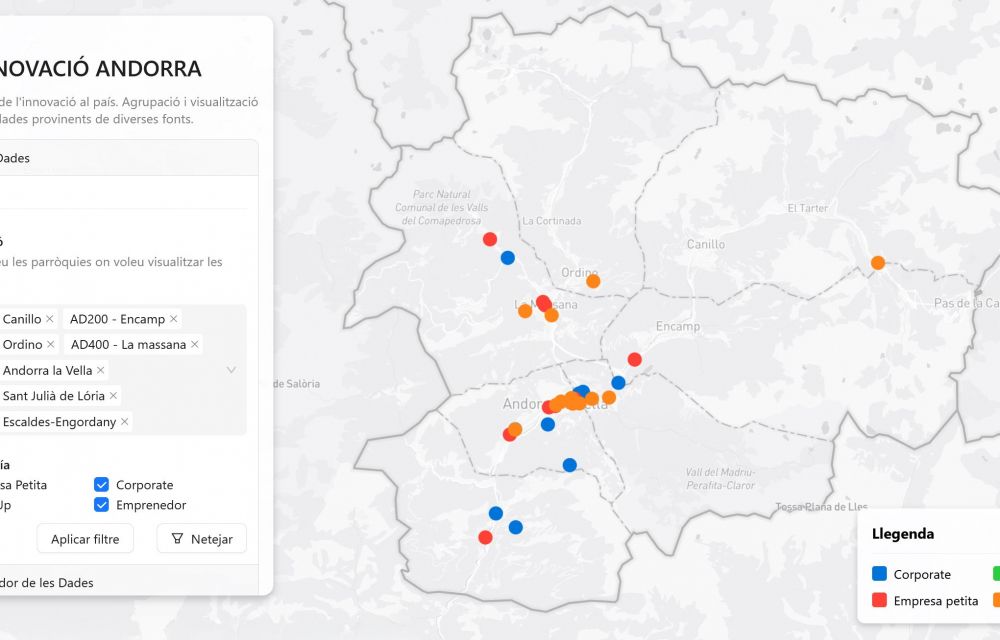Click the red Empresa petita legend swatch

(880, 601)
